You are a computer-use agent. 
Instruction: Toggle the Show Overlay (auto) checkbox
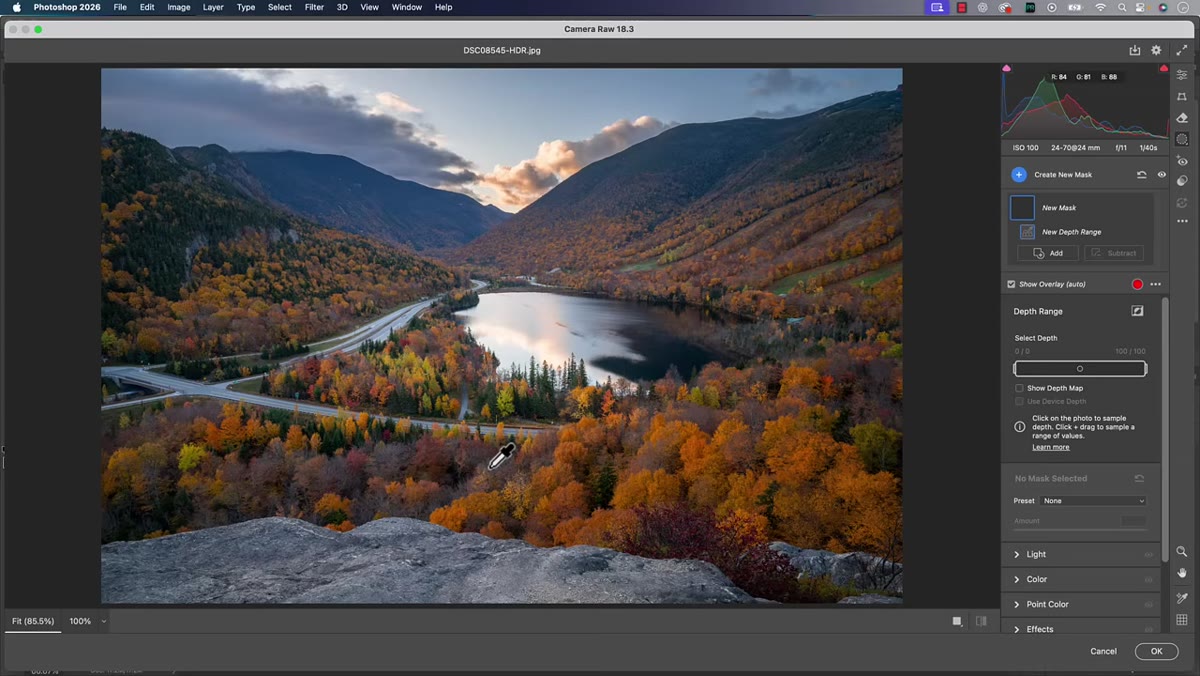1011,284
